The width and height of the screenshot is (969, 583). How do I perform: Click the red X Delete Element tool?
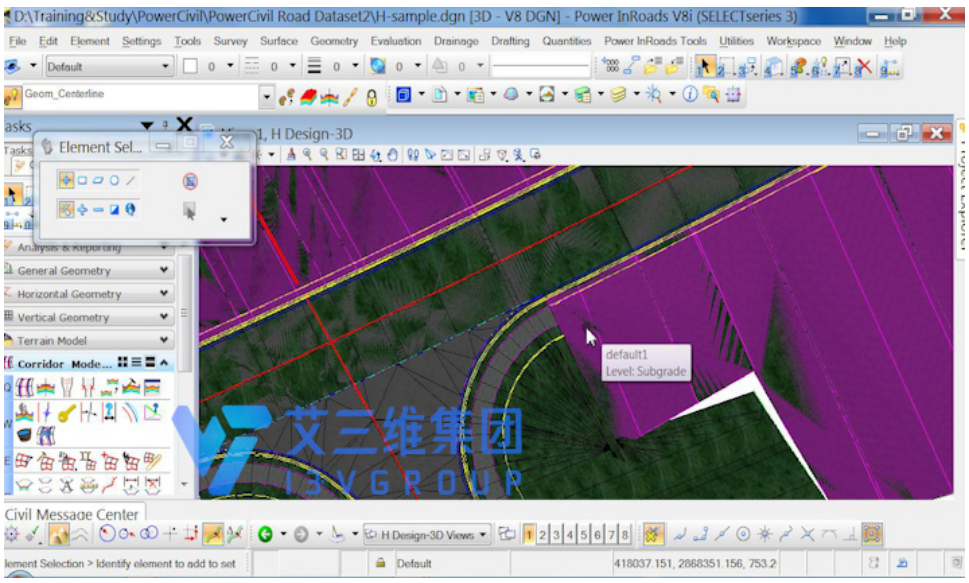pyautogui.click(x=863, y=66)
